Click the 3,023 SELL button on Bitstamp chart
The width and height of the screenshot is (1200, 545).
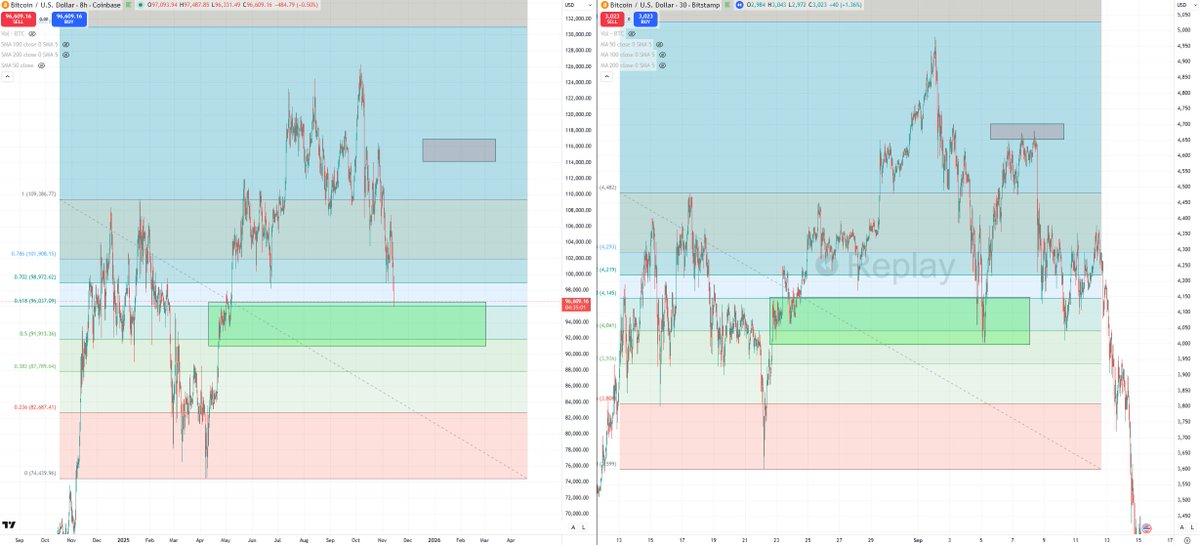[612, 19]
